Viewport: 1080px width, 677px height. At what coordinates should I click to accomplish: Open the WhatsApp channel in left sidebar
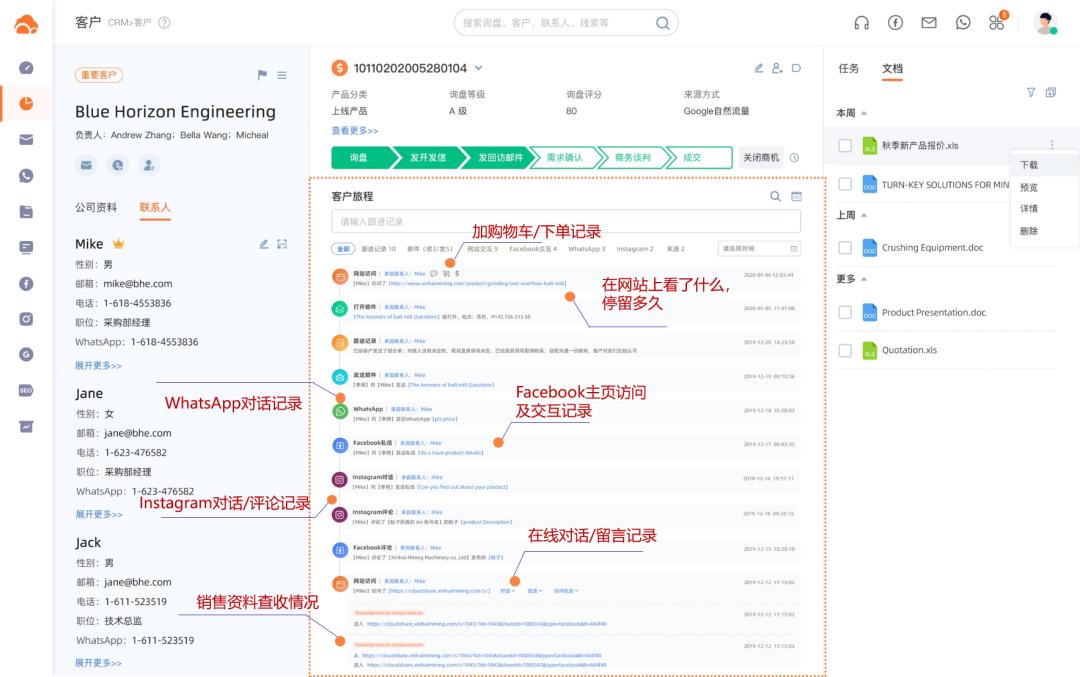pos(27,176)
